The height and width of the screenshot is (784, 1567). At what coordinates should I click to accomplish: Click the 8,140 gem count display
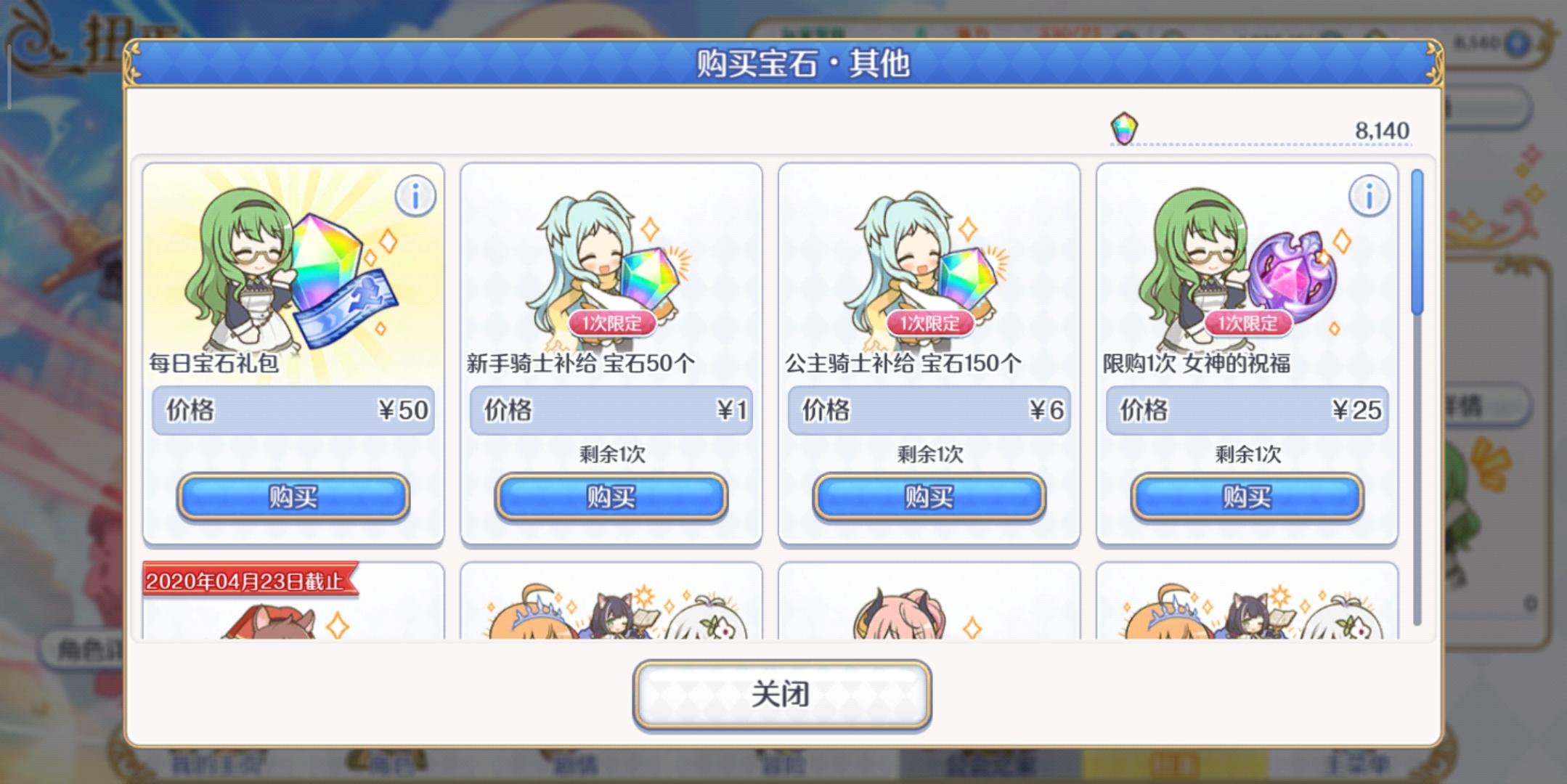click(x=1382, y=131)
